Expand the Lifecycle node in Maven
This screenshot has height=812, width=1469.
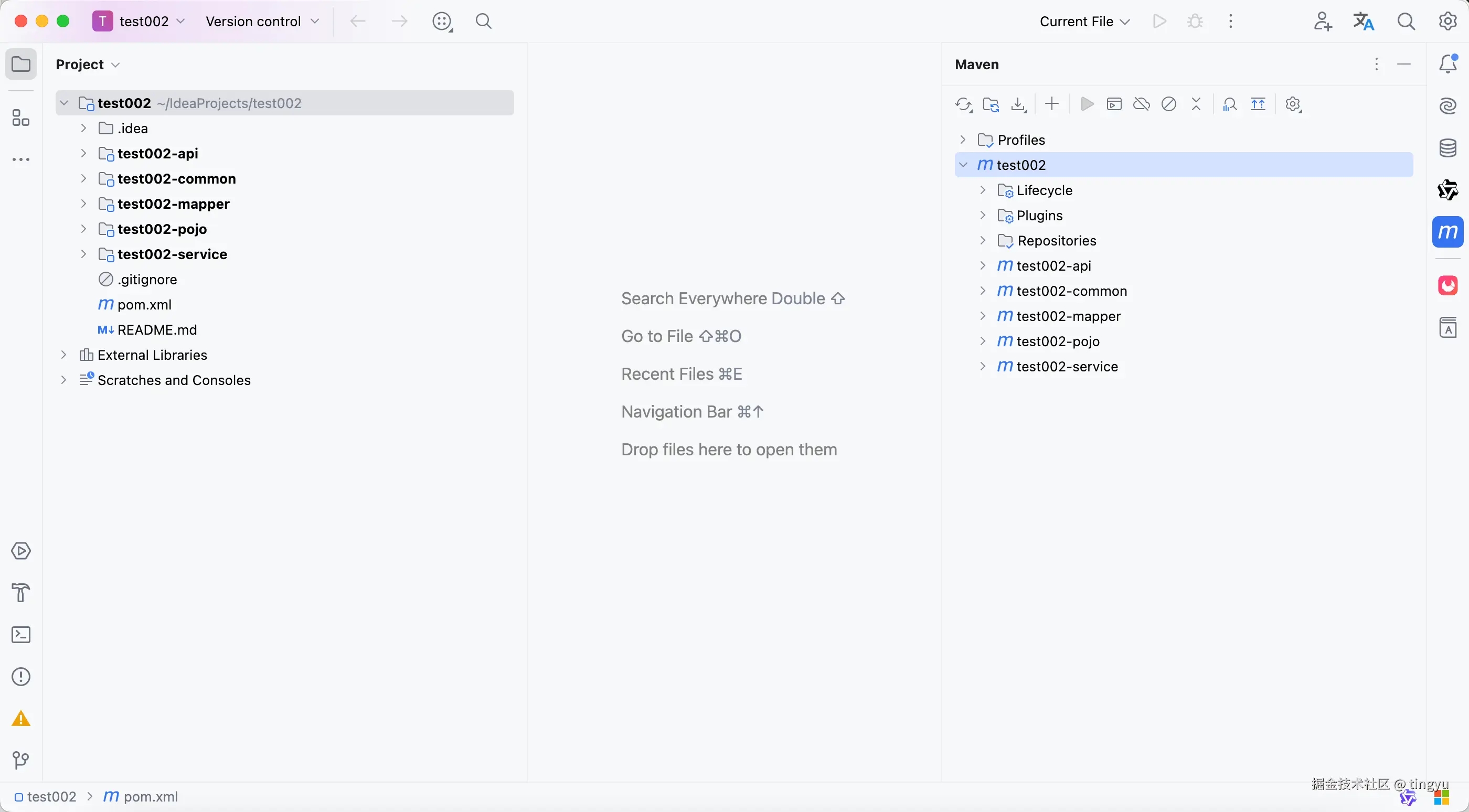tap(983, 190)
